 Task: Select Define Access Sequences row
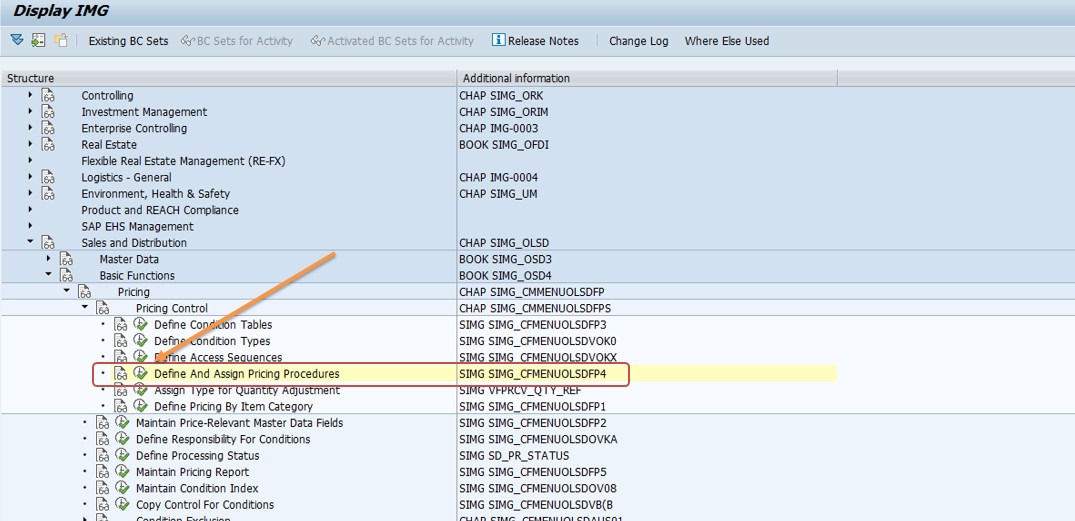point(218,357)
